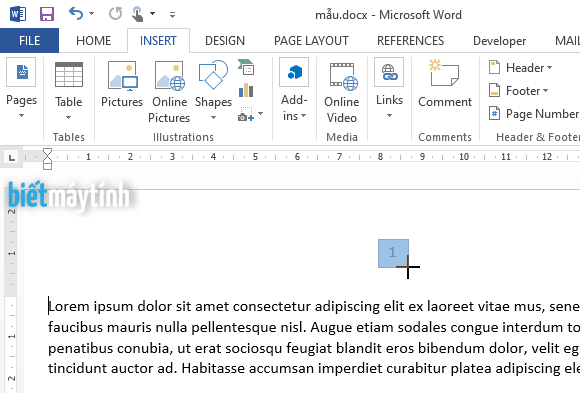580x393 pixels.
Task: Customize Quick Access Toolbar arrow
Action: (x=172, y=15)
